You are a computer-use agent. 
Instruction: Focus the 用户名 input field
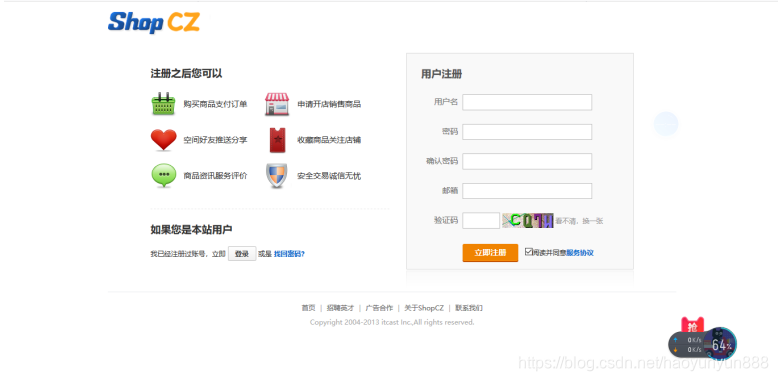[527, 102]
